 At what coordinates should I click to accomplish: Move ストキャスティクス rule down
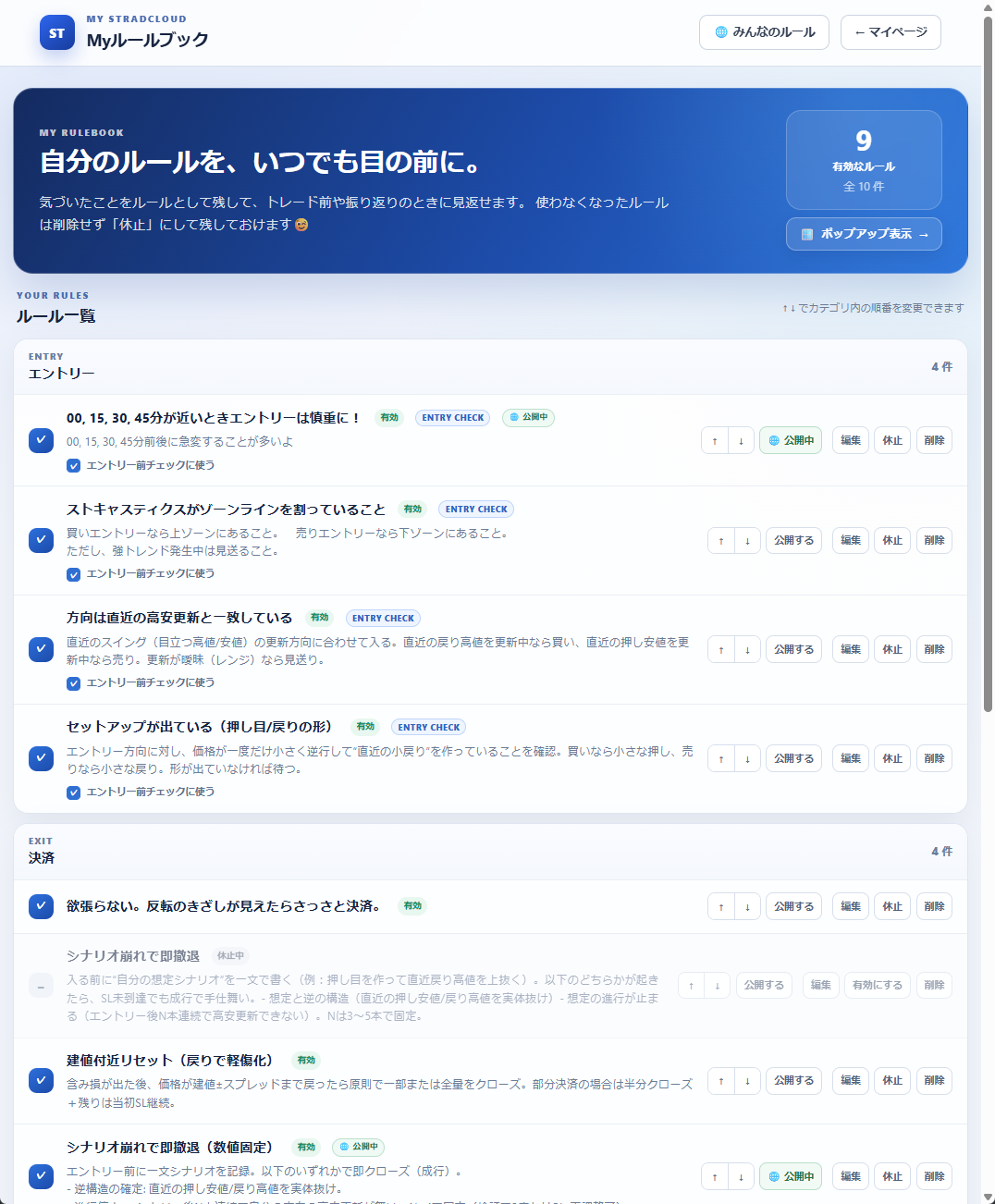(748, 541)
